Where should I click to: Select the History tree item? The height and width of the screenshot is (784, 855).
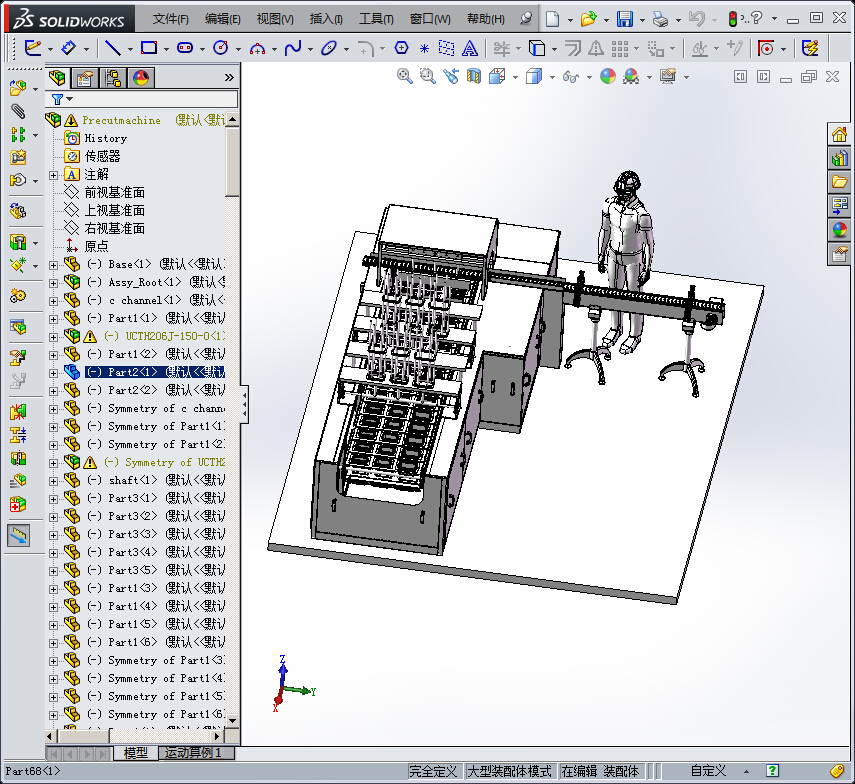(105, 138)
